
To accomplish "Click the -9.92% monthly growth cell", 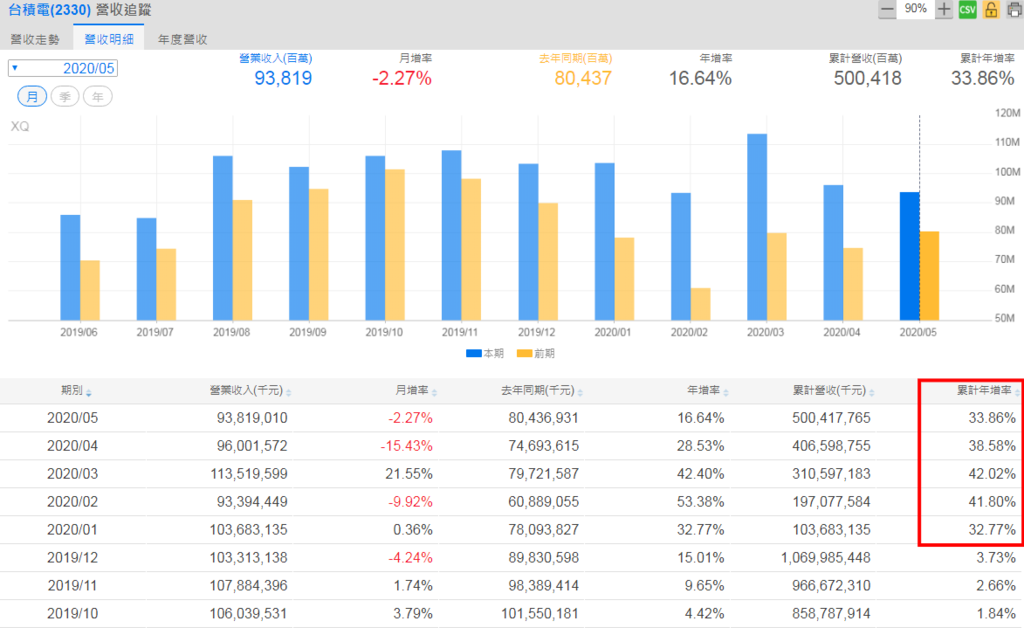I will 410,502.
